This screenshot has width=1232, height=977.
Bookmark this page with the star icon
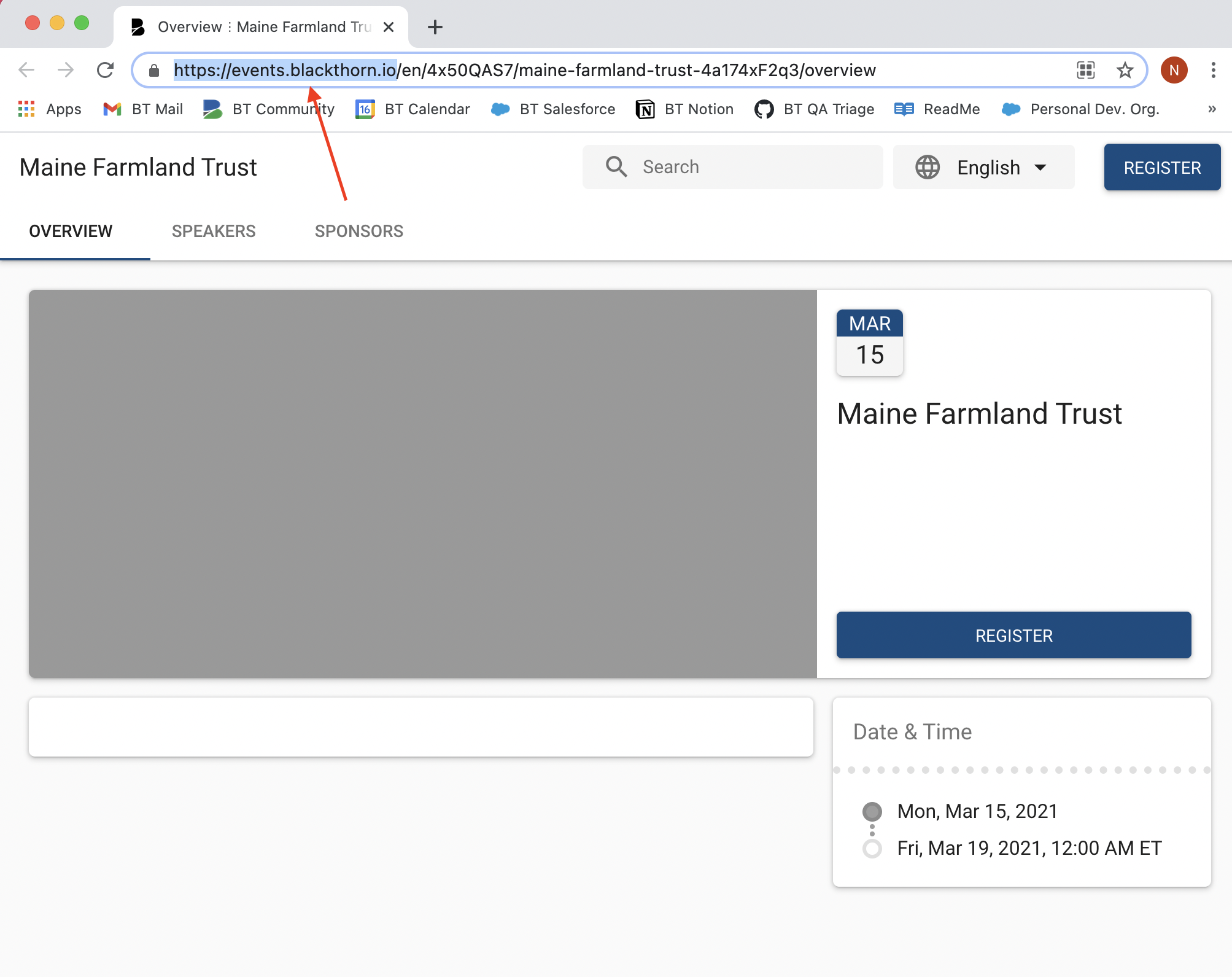click(1125, 70)
